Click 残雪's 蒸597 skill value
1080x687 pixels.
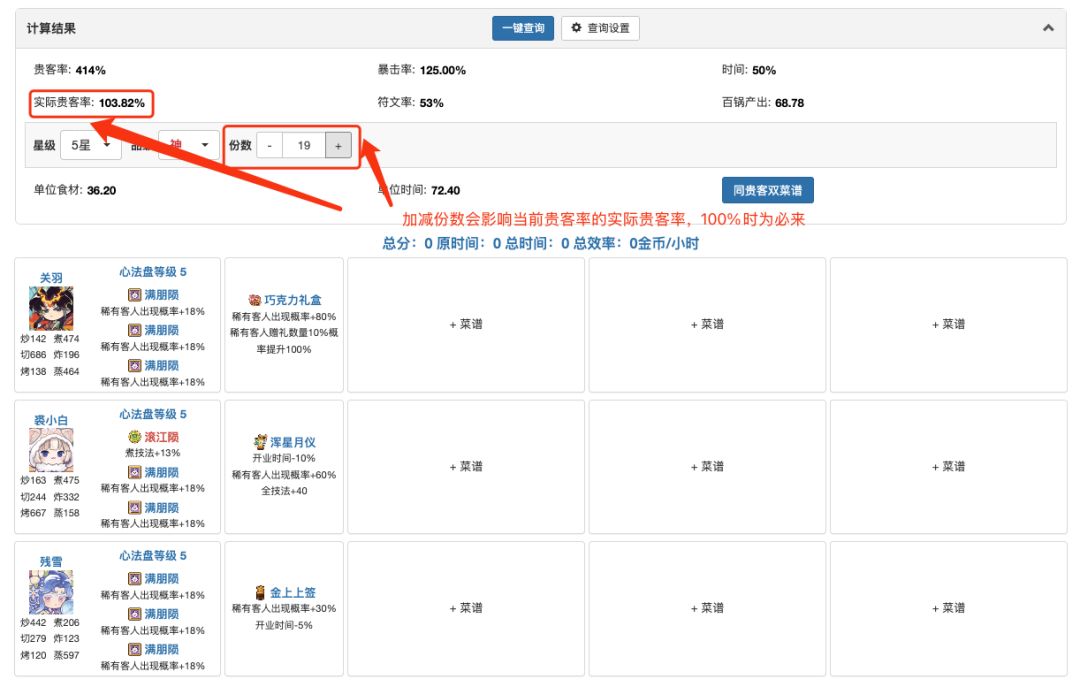click(66, 655)
